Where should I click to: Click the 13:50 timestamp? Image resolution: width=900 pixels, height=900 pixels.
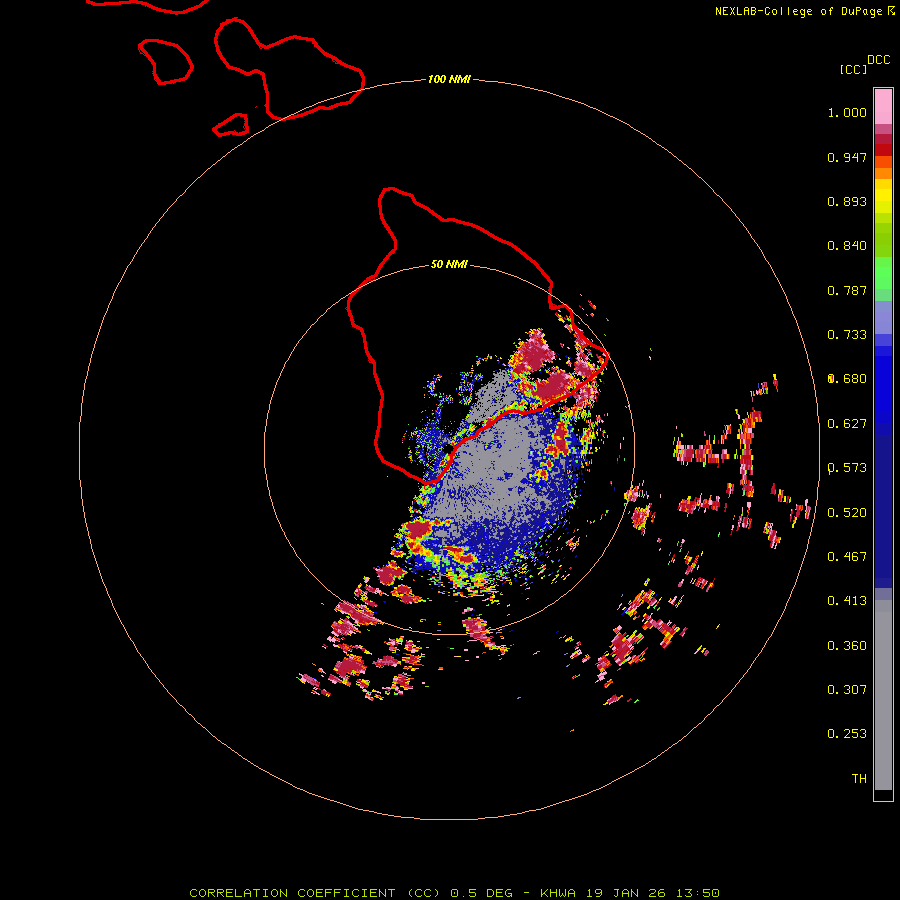[x=697, y=893]
